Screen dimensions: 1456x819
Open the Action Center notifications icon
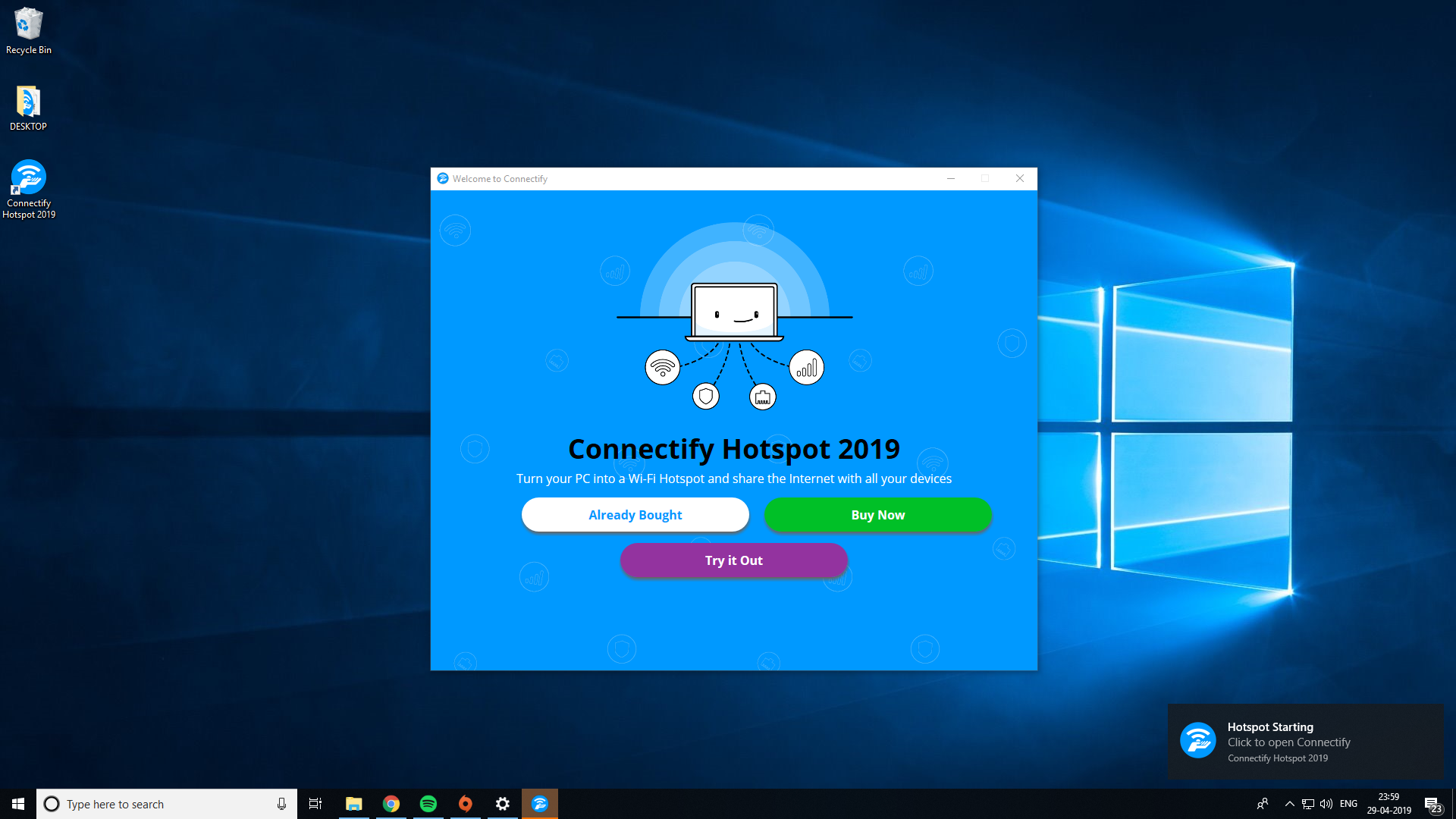click(1432, 804)
